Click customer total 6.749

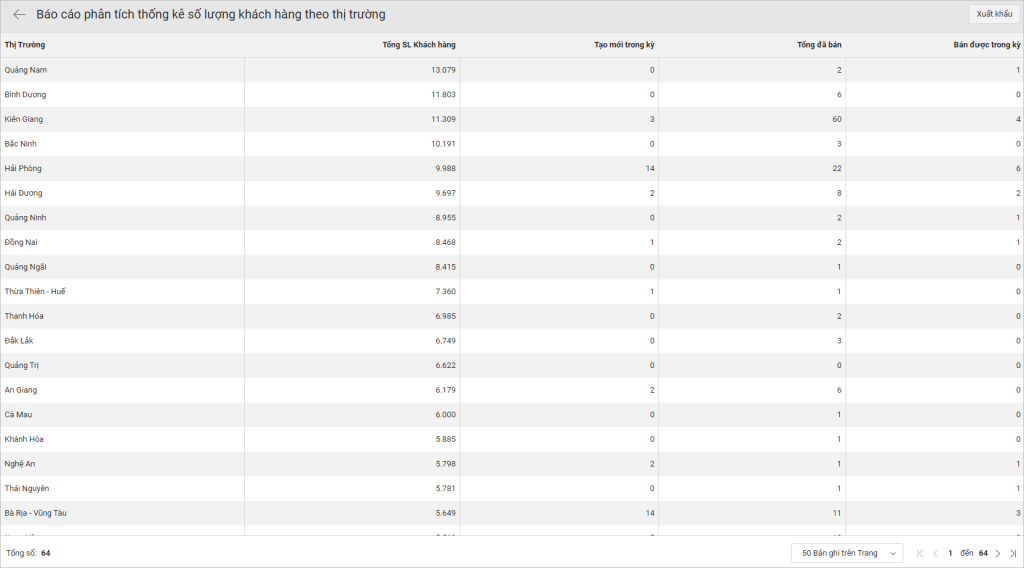(445, 341)
